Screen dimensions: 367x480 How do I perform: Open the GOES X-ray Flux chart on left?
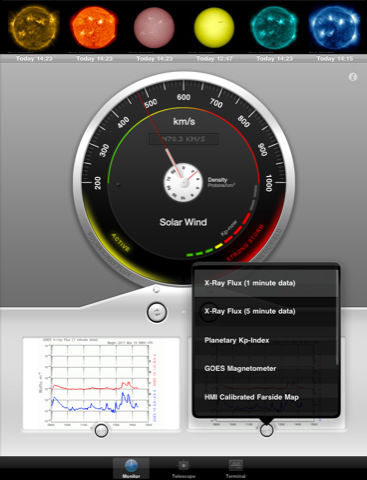coord(101,382)
